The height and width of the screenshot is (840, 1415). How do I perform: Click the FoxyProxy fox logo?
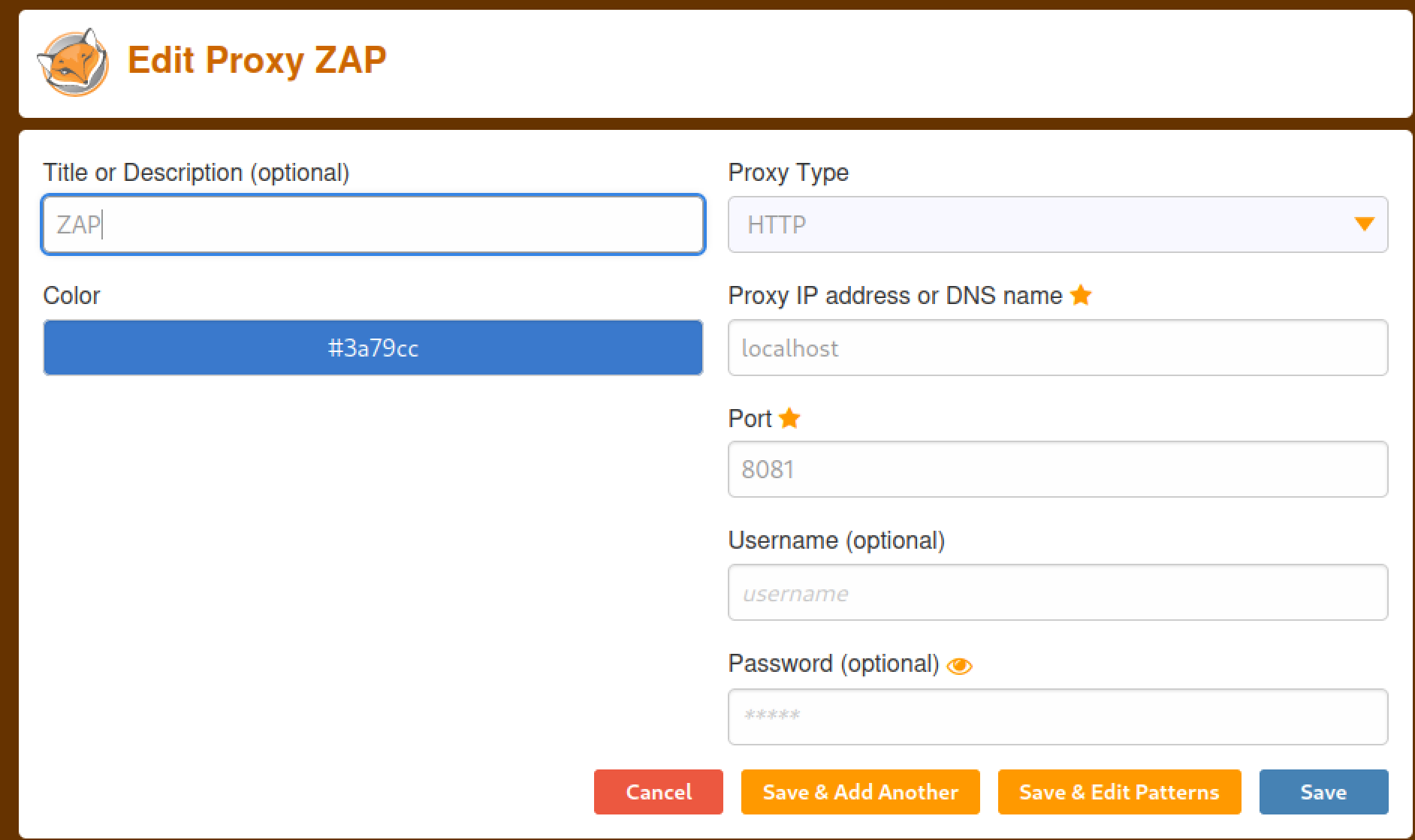(73, 62)
